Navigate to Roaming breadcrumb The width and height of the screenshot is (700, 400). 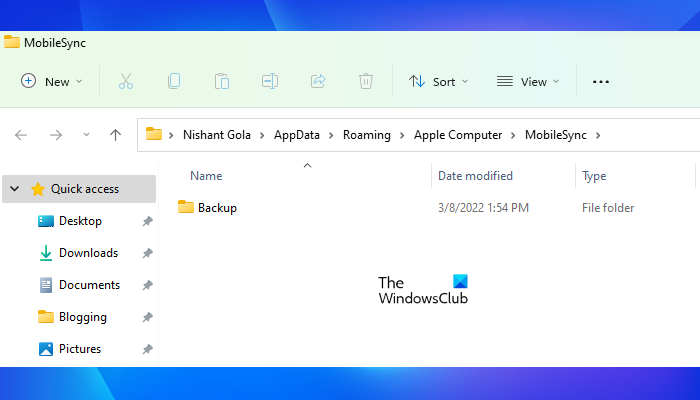[x=367, y=135]
